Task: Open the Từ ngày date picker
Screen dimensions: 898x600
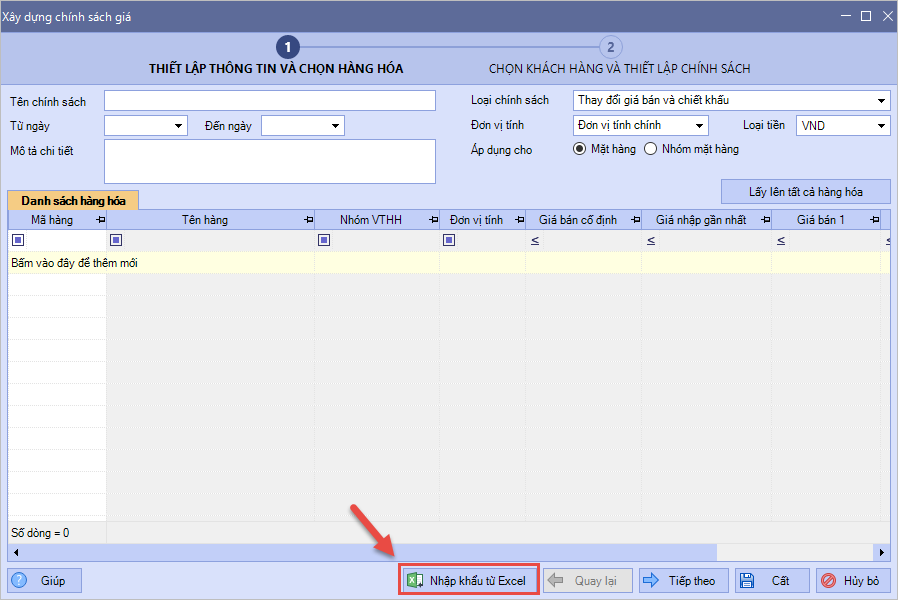Action: [179, 126]
